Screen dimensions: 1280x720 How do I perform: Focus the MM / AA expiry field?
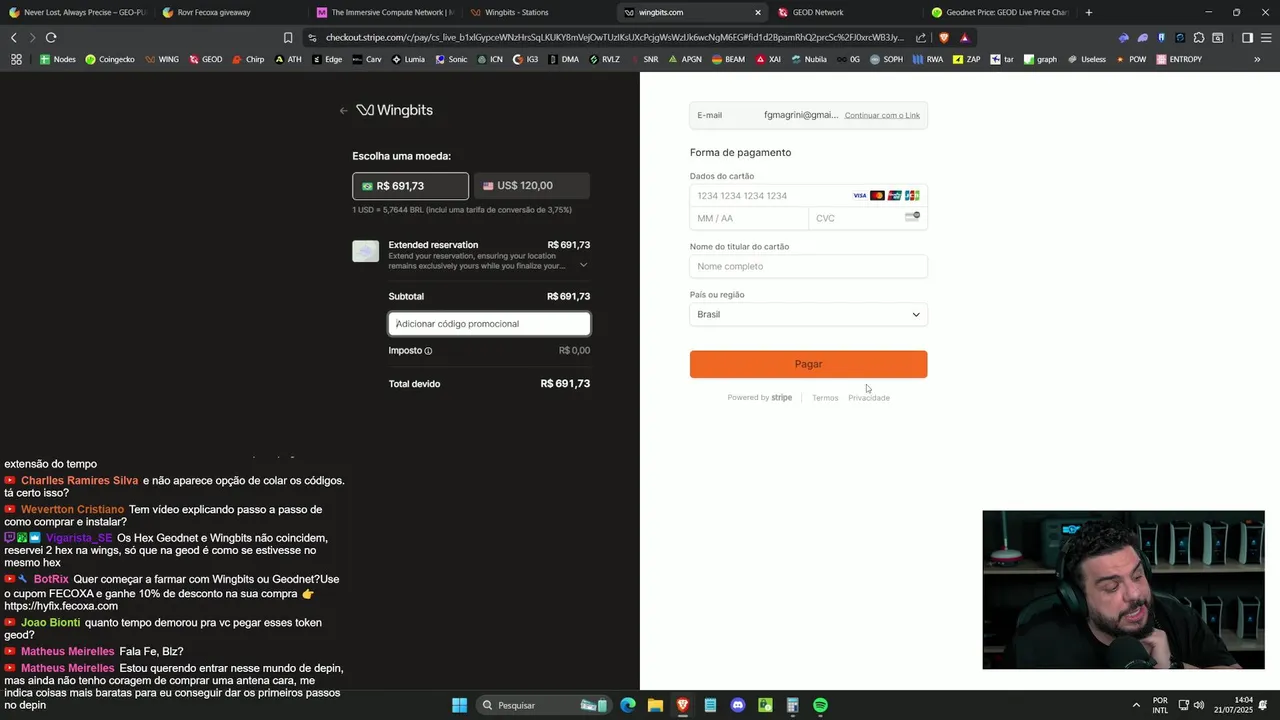[x=748, y=218]
